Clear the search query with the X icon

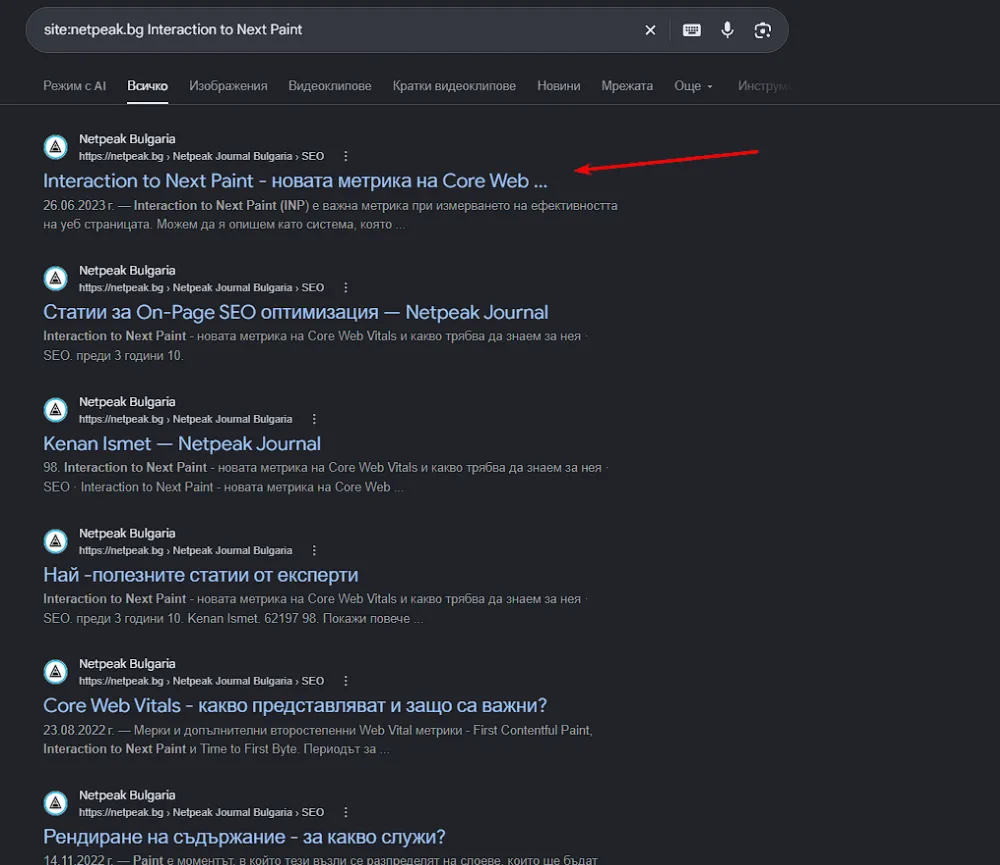pyautogui.click(x=650, y=30)
